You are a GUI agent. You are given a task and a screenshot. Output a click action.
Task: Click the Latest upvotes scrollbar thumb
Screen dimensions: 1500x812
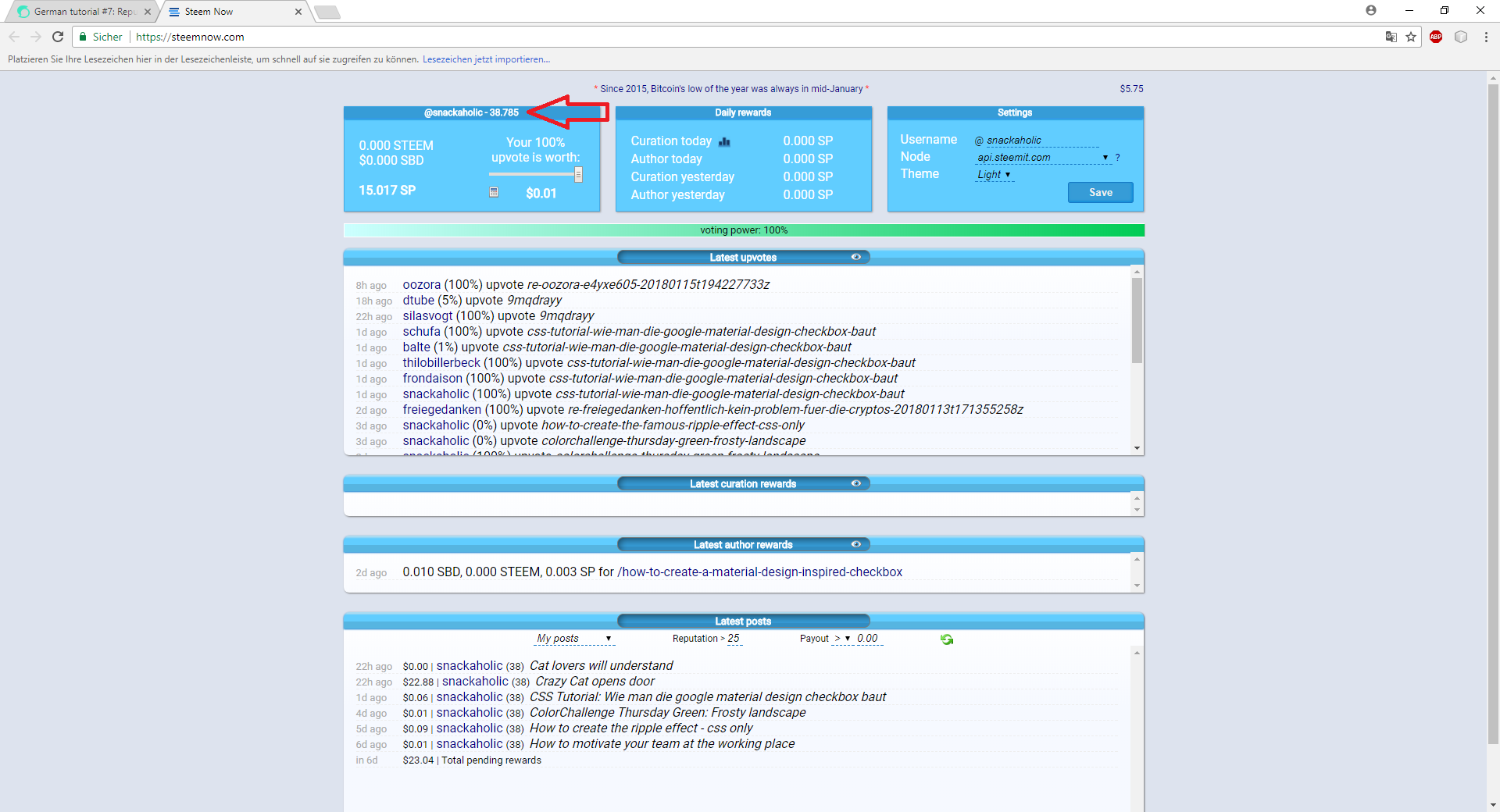1137,320
